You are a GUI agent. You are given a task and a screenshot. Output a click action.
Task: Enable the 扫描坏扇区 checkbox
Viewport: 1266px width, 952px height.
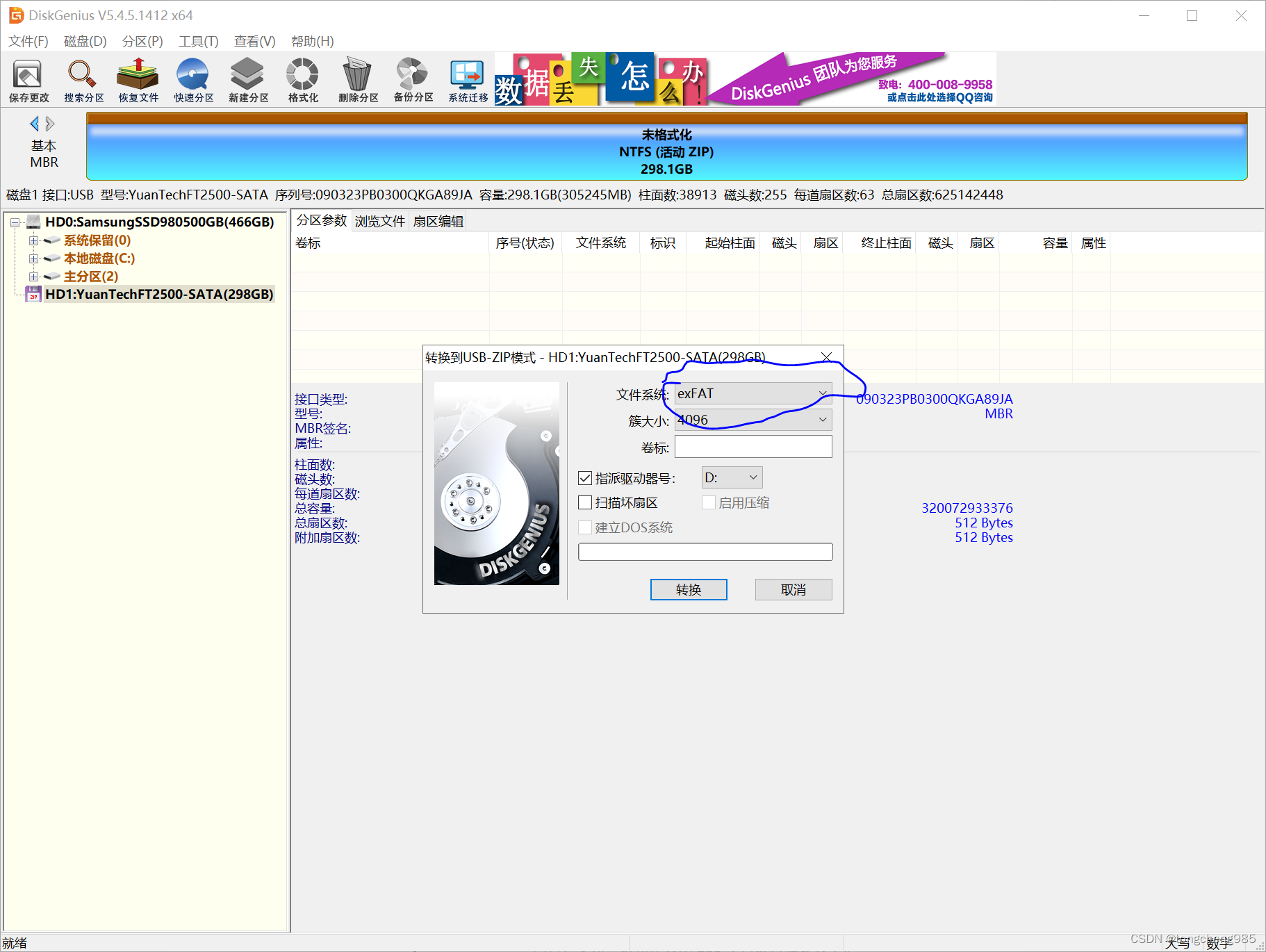coord(585,502)
